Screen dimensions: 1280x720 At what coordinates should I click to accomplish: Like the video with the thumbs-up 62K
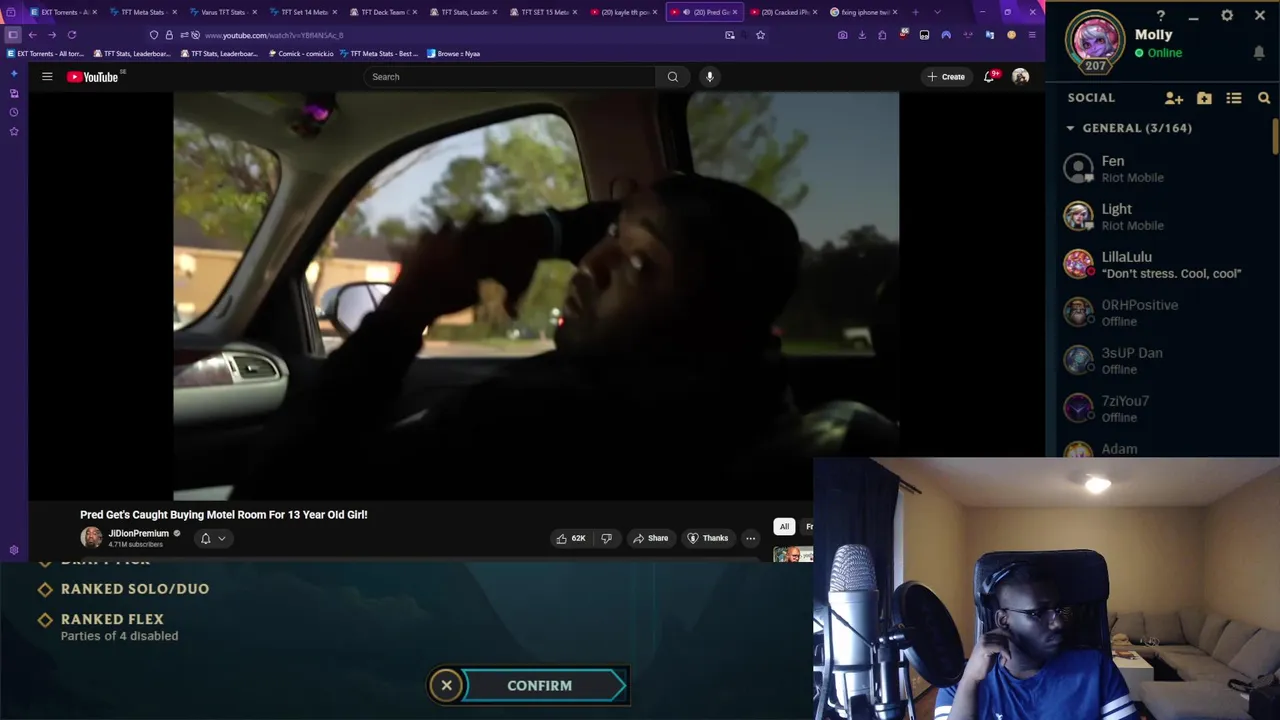pyautogui.click(x=570, y=538)
